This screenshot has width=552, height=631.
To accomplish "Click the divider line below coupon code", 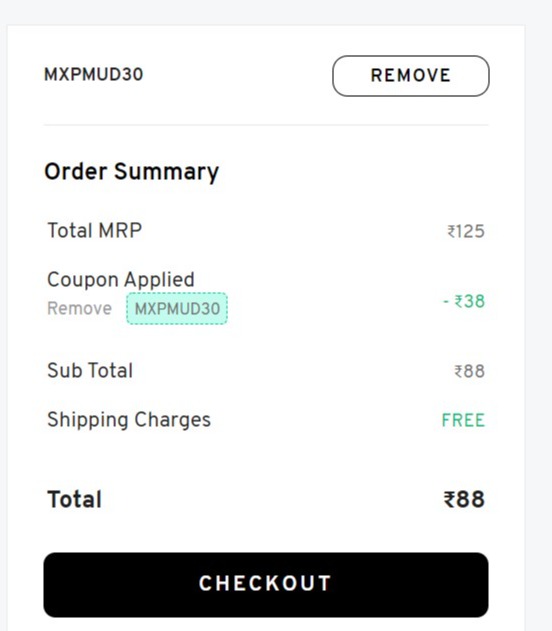I will (266, 125).
